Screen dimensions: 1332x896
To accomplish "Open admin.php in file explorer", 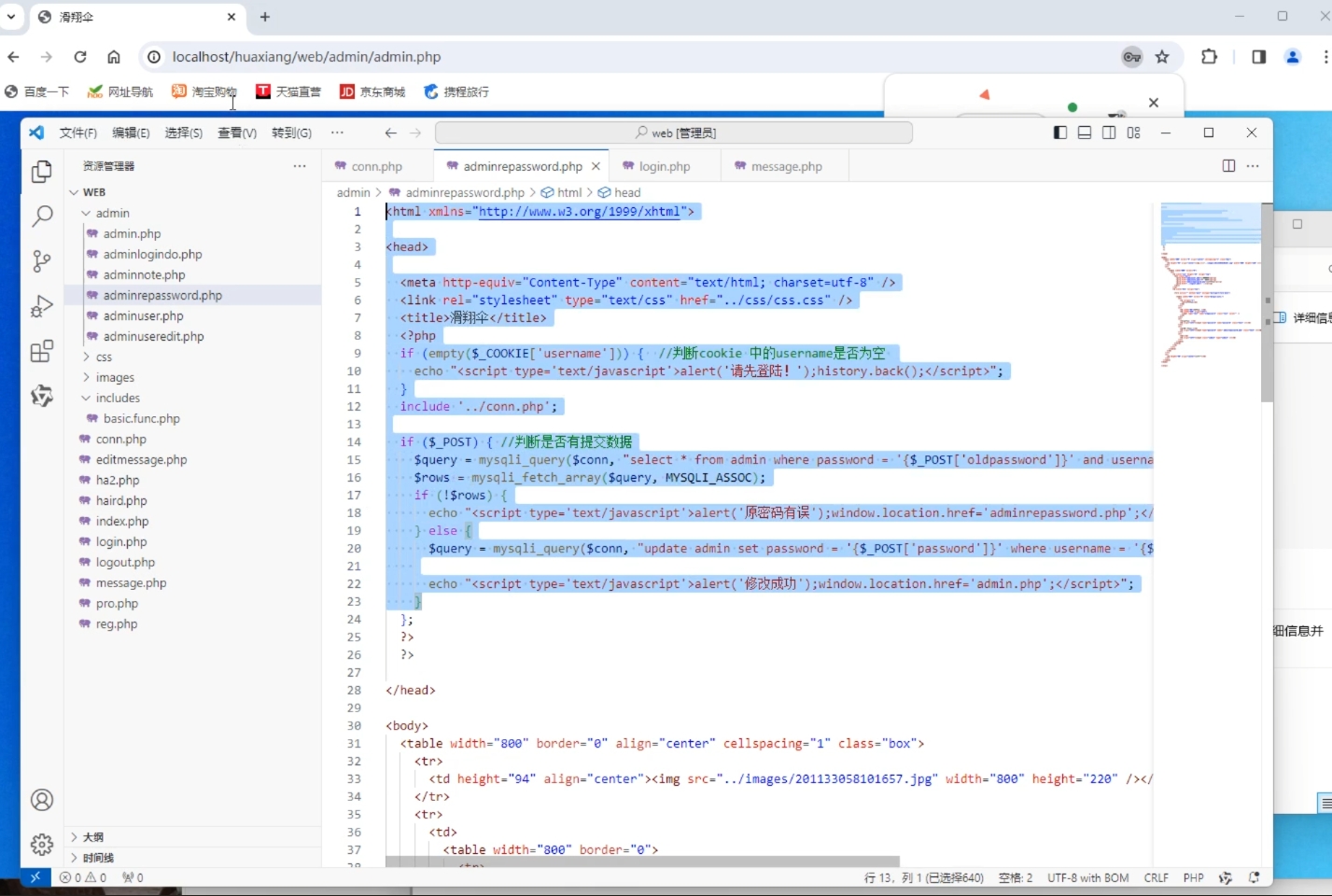I will coord(132,233).
